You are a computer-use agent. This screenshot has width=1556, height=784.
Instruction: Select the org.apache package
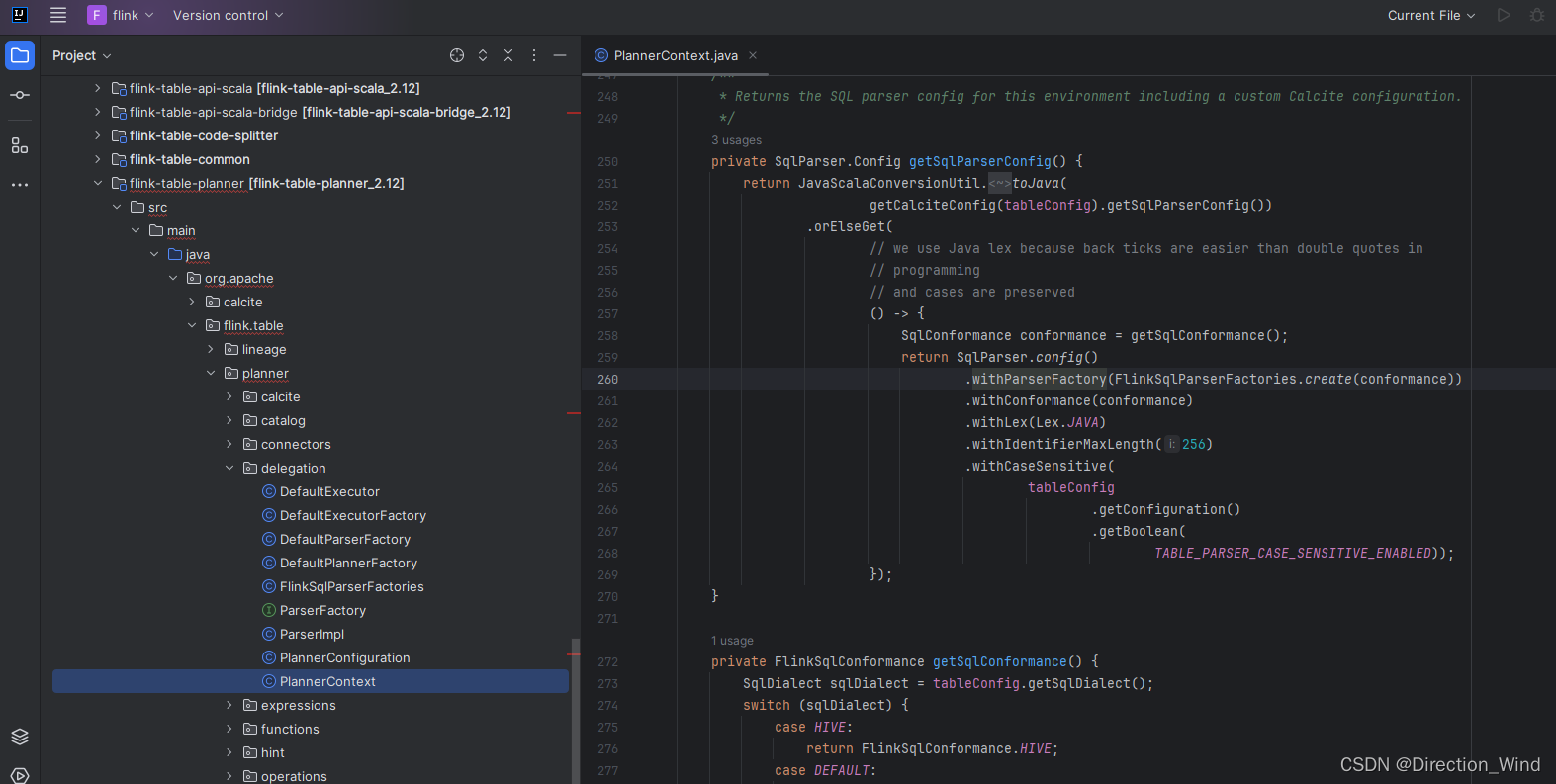(x=238, y=278)
